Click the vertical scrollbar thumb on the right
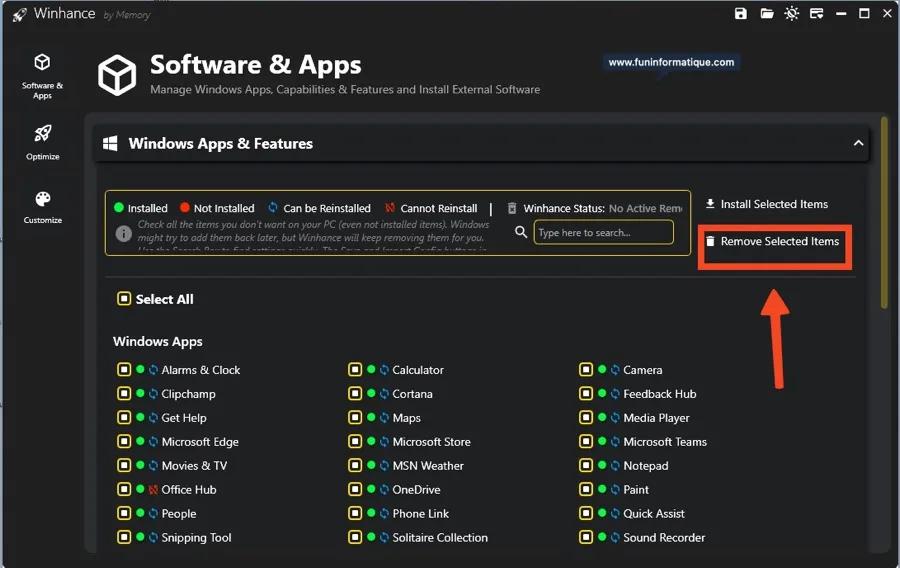This screenshot has width=900, height=568. (x=885, y=212)
